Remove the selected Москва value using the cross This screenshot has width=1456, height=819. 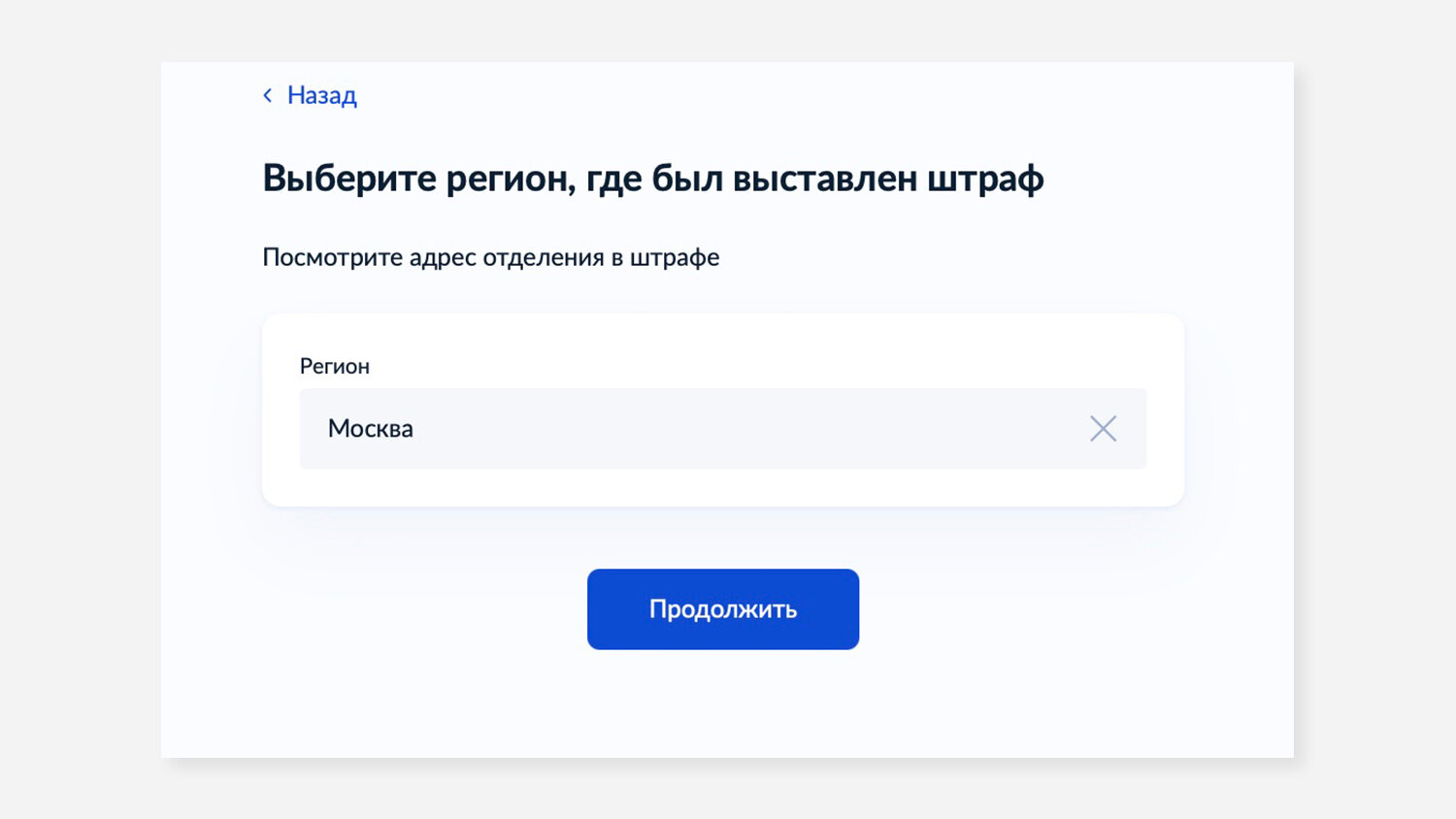(x=1103, y=429)
